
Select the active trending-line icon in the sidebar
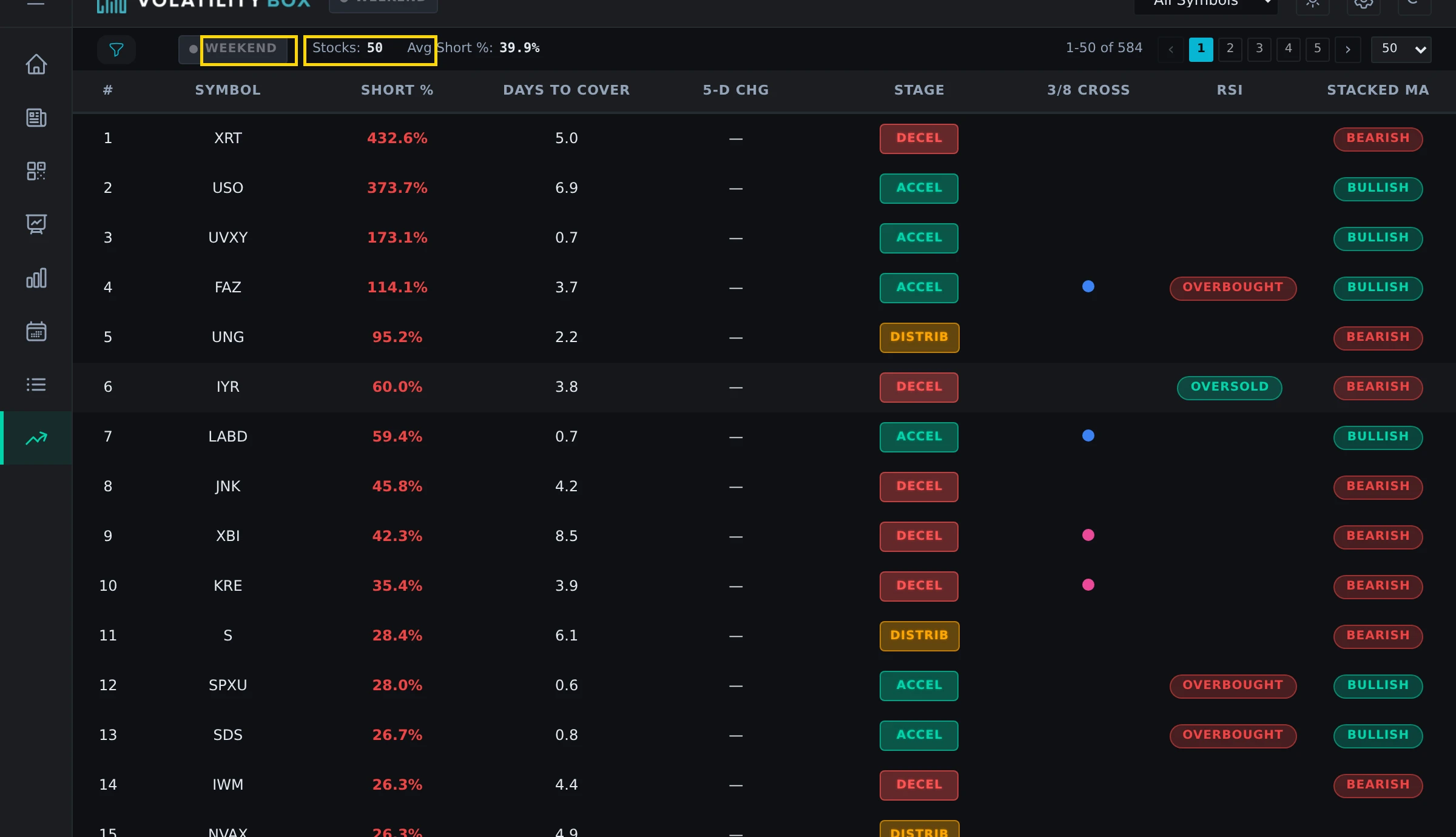click(36, 438)
